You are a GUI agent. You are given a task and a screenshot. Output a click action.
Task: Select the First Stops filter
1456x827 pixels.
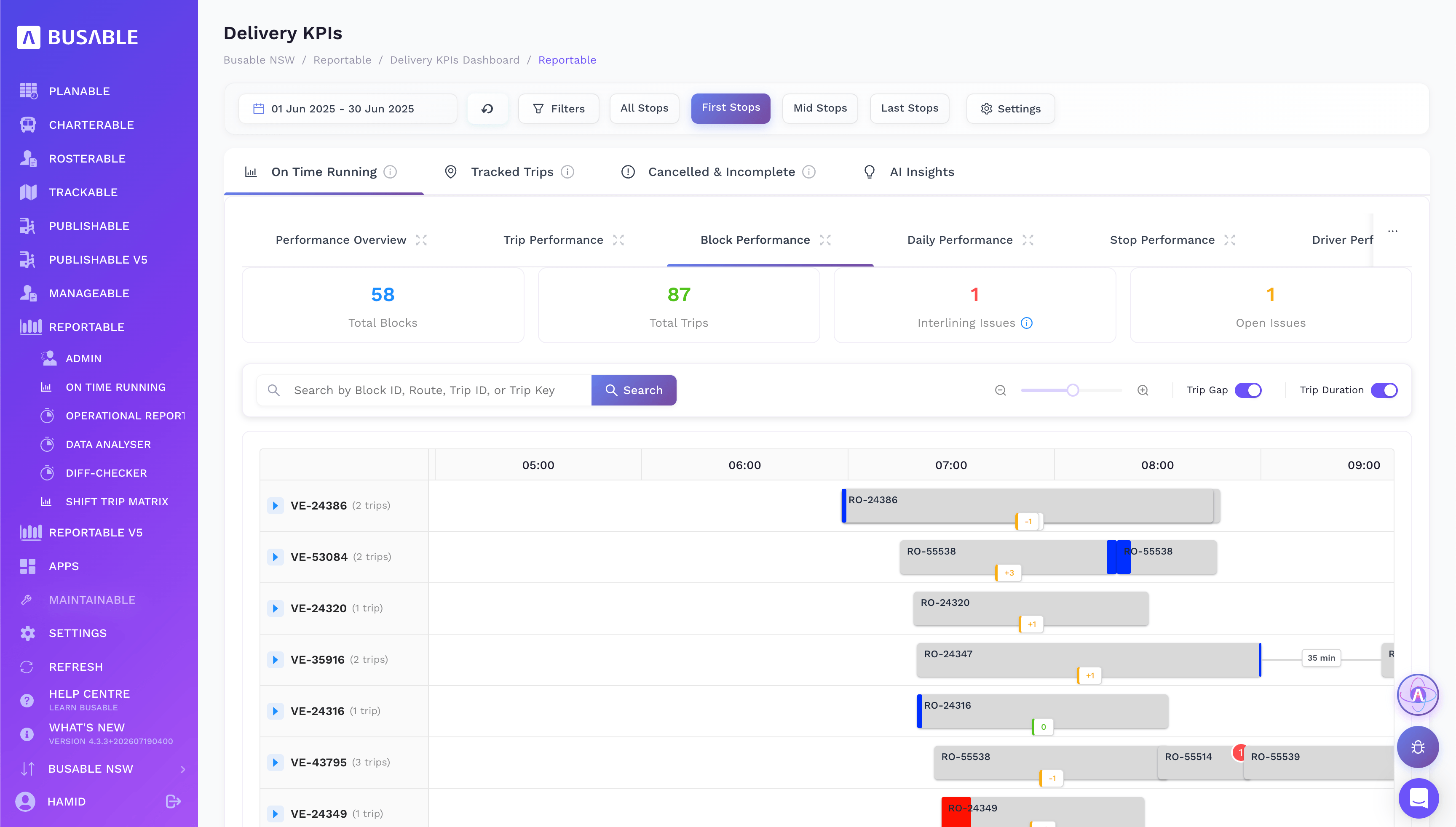(730, 108)
